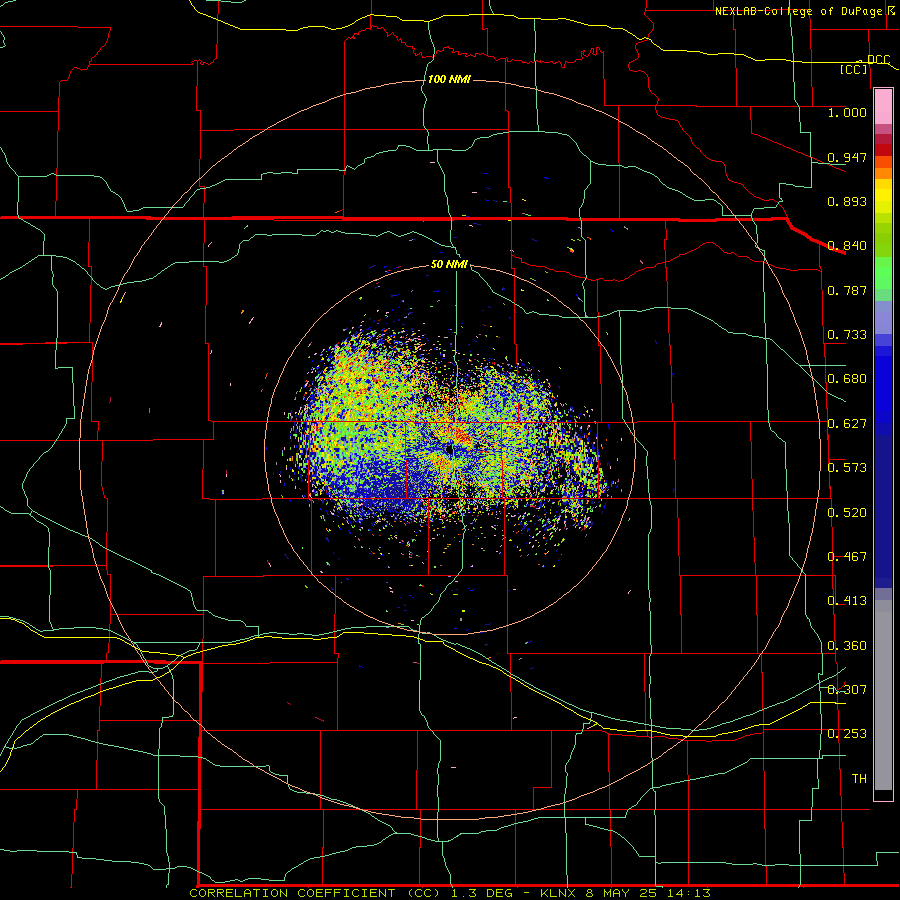Click the 0.573 scale value

coord(847,468)
